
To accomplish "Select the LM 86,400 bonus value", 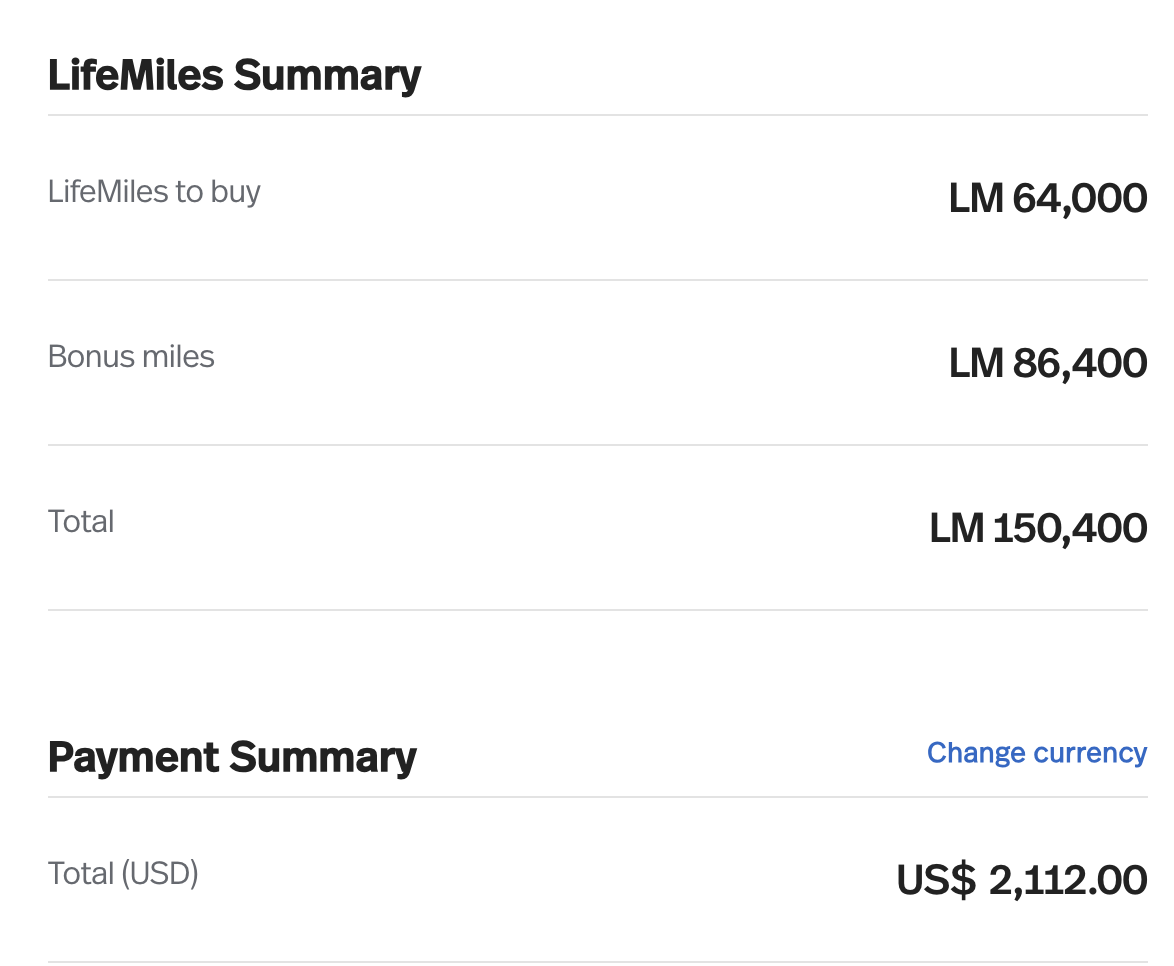I will click(x=1047, y=363).
